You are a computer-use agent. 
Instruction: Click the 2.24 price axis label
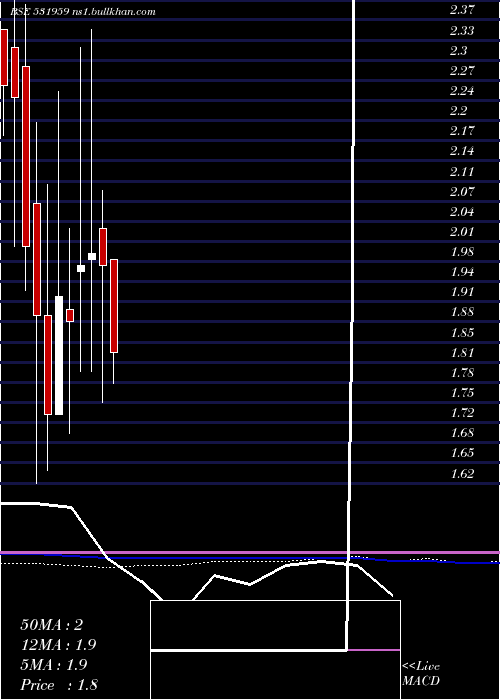[x=462, y=91]
